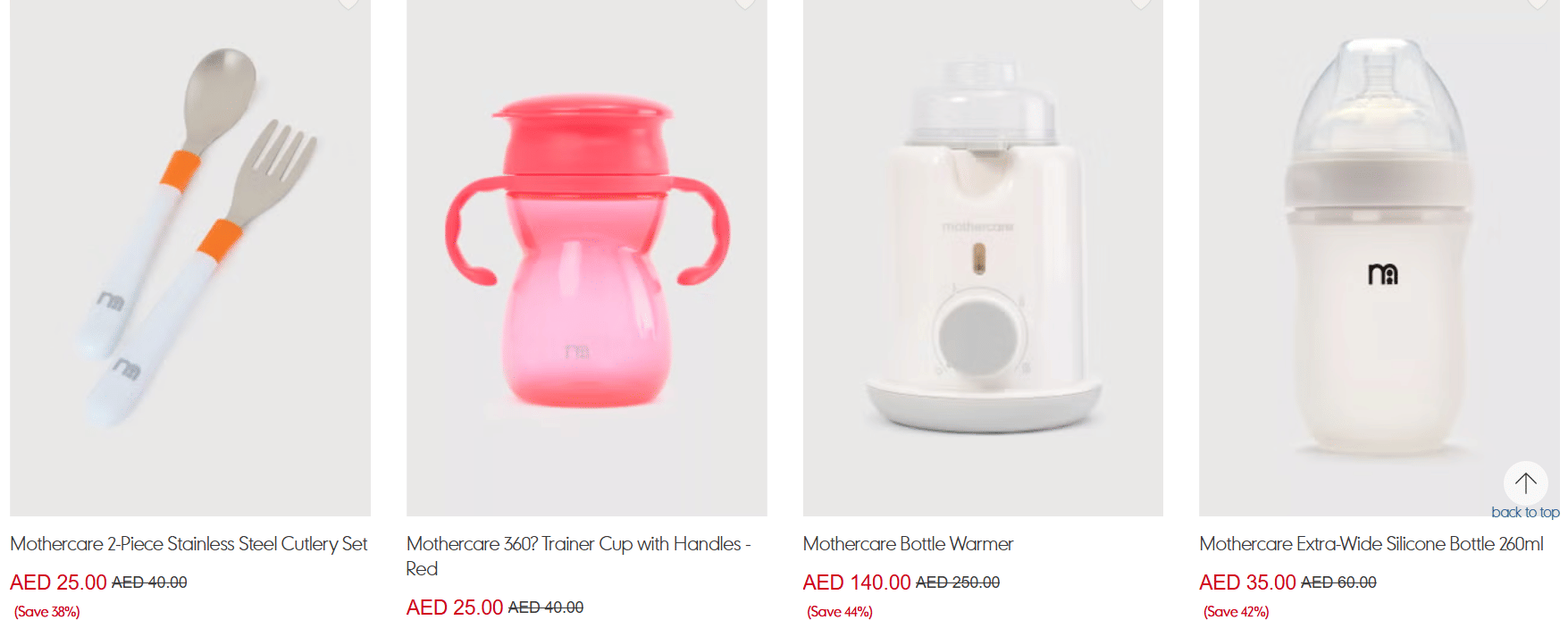Click the cutlery set's crossed-out AED 40.00
The height and width of the screenshot is (620, 1568).
click(149, 582)
